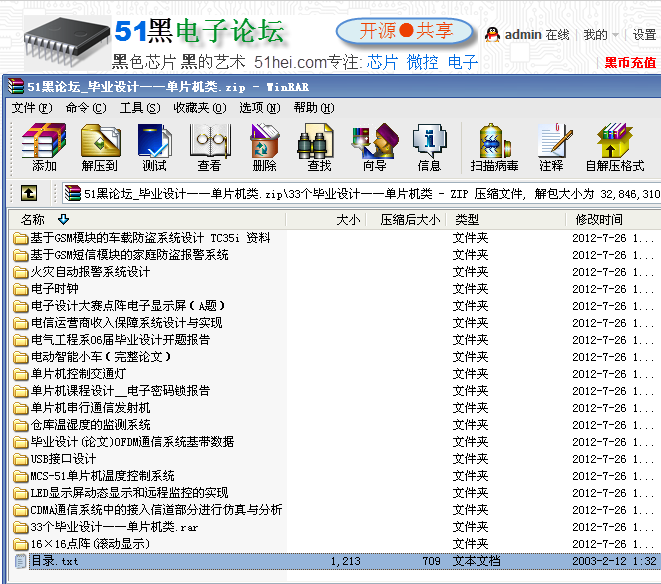The height and width of the screenshot is (584, 661).
Task: Click the admin username link
Action: 523,35
